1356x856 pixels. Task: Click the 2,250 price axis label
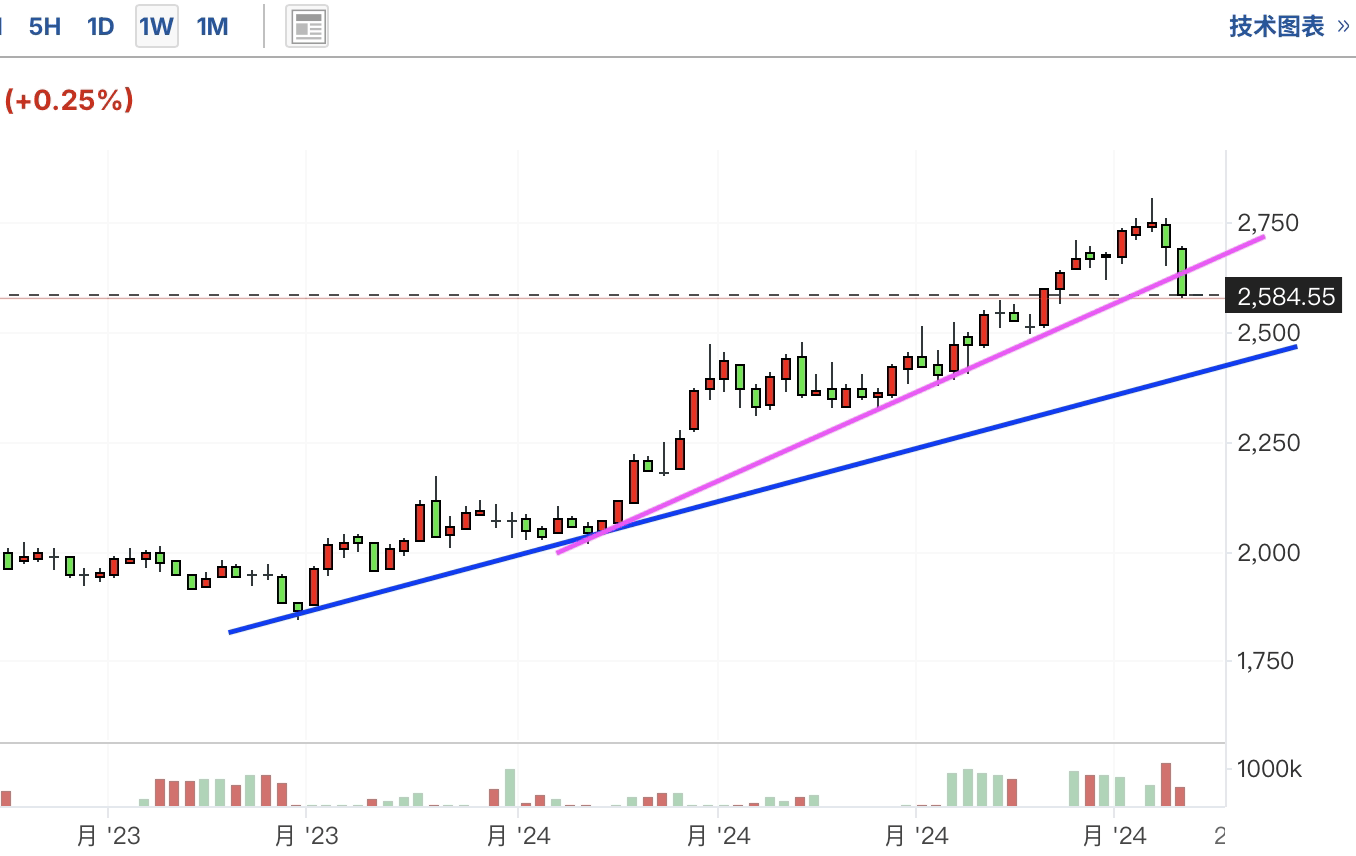click(x=1268, y=442)
